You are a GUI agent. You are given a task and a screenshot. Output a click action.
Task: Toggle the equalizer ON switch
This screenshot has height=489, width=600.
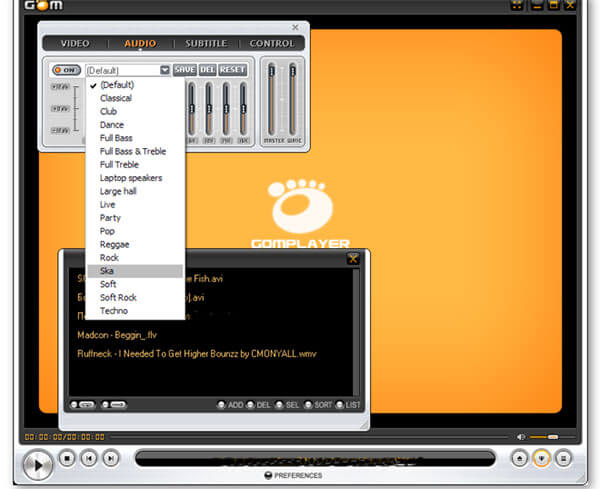tap(66, 70)
